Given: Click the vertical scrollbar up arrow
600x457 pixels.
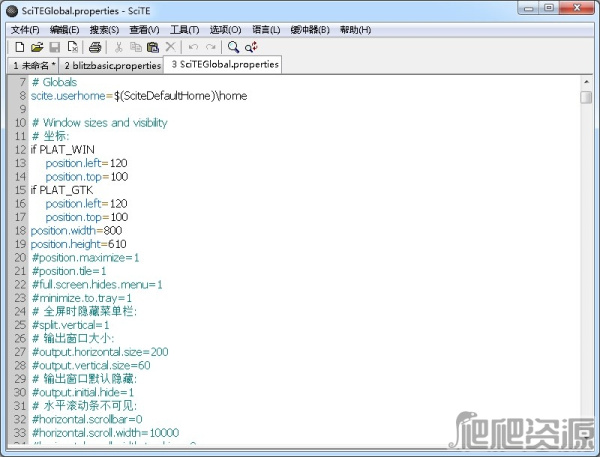Looking at the screenshot, I should pyautogui.click(x=586, y=82).
